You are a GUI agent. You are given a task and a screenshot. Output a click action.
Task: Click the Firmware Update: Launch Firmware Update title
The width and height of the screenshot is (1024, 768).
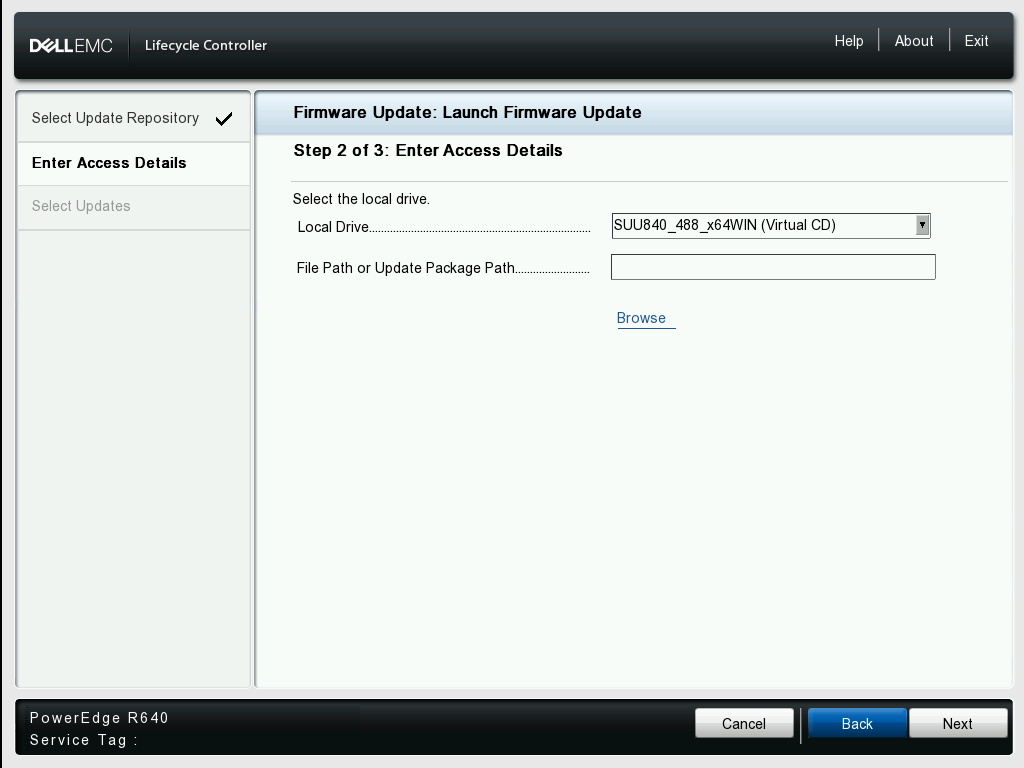468,112
